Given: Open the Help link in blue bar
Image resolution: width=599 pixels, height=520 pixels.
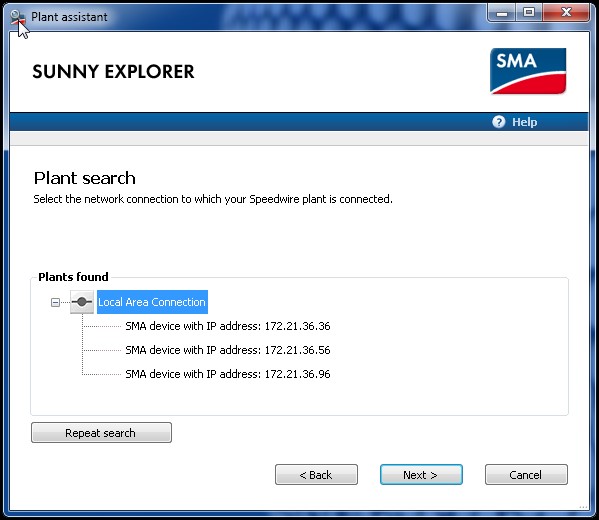Looking at the screenshot, I should click(524, 122).
